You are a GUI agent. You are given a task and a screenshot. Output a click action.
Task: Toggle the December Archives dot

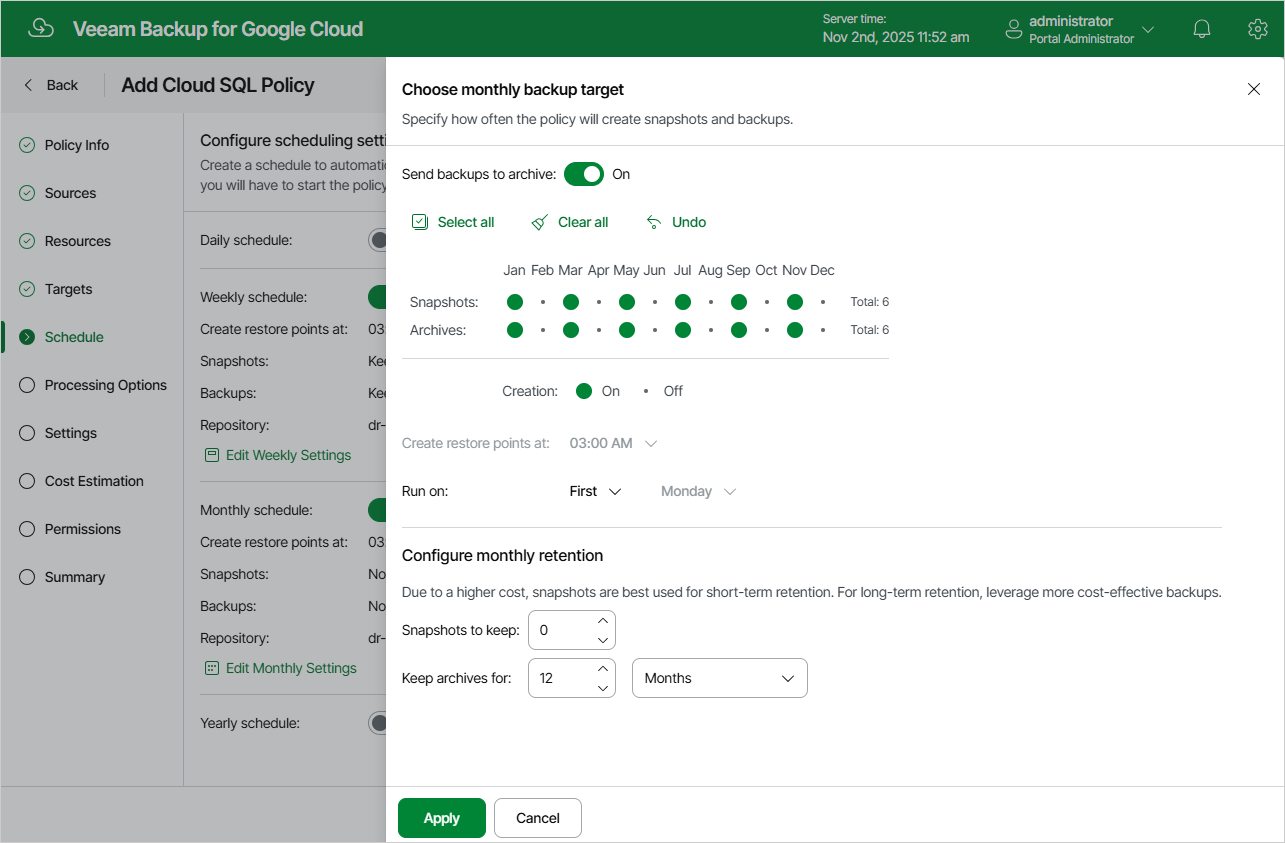tap(823, 330)
